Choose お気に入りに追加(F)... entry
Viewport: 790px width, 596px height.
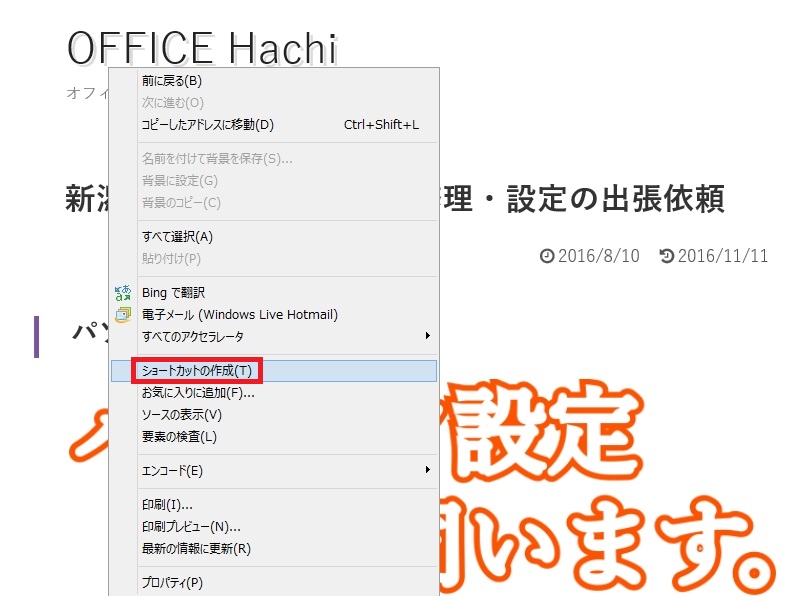pyautogui.click(x=274, y=392)
